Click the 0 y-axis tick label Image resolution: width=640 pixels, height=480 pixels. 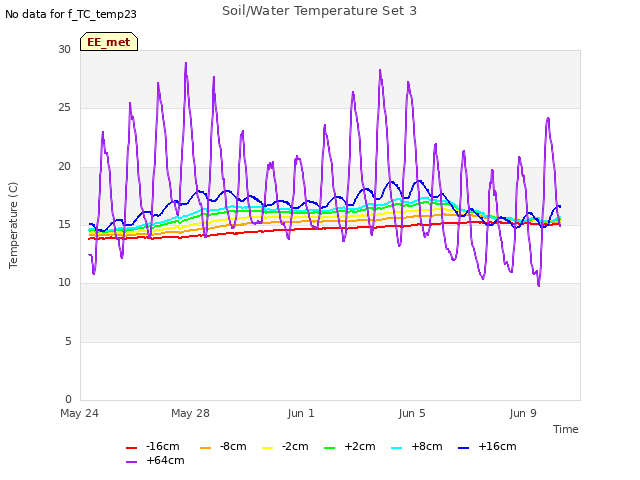point(68,399)
